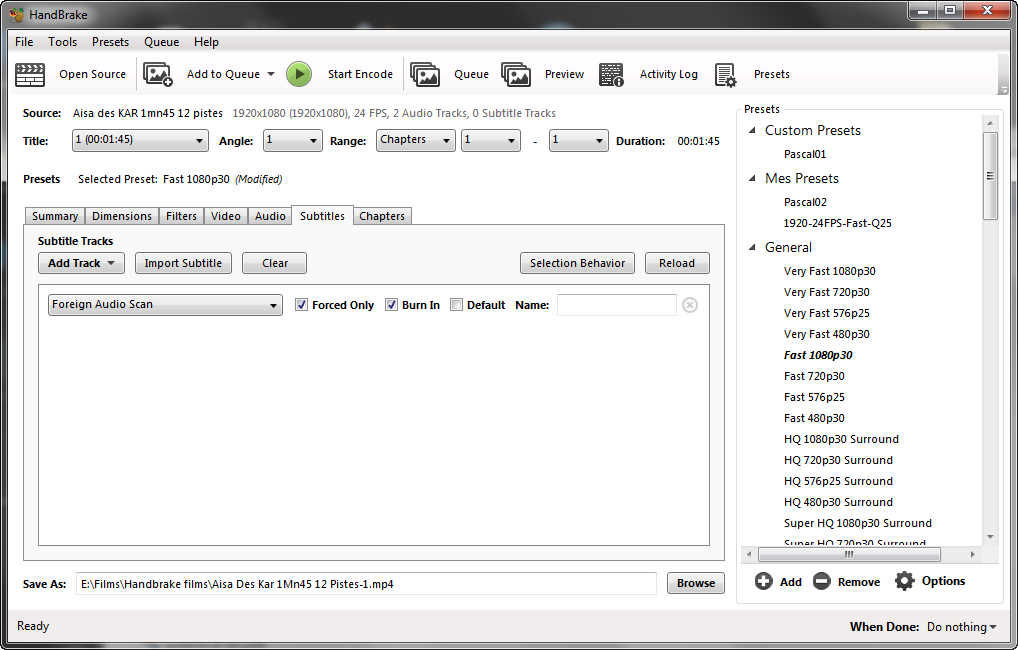This screenshot has width=1018, height=650.
Task: Select the Fast 480p30 preset
Action: click(x=814, y=418)
